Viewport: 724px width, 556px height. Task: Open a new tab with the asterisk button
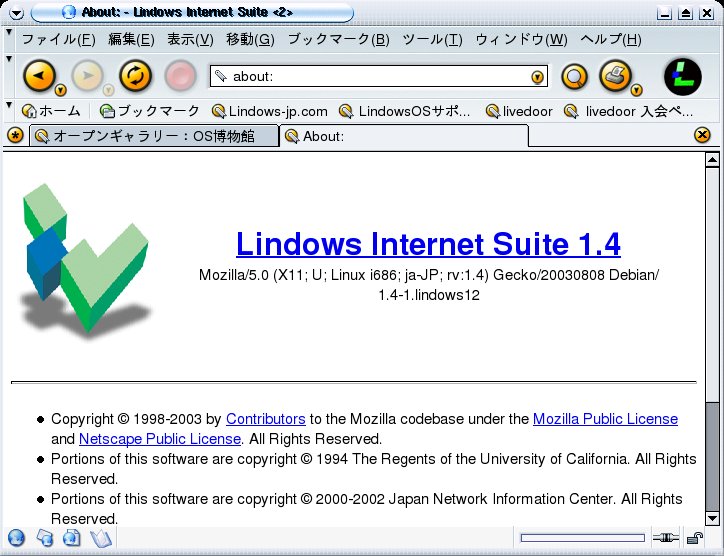coord(16,136)
